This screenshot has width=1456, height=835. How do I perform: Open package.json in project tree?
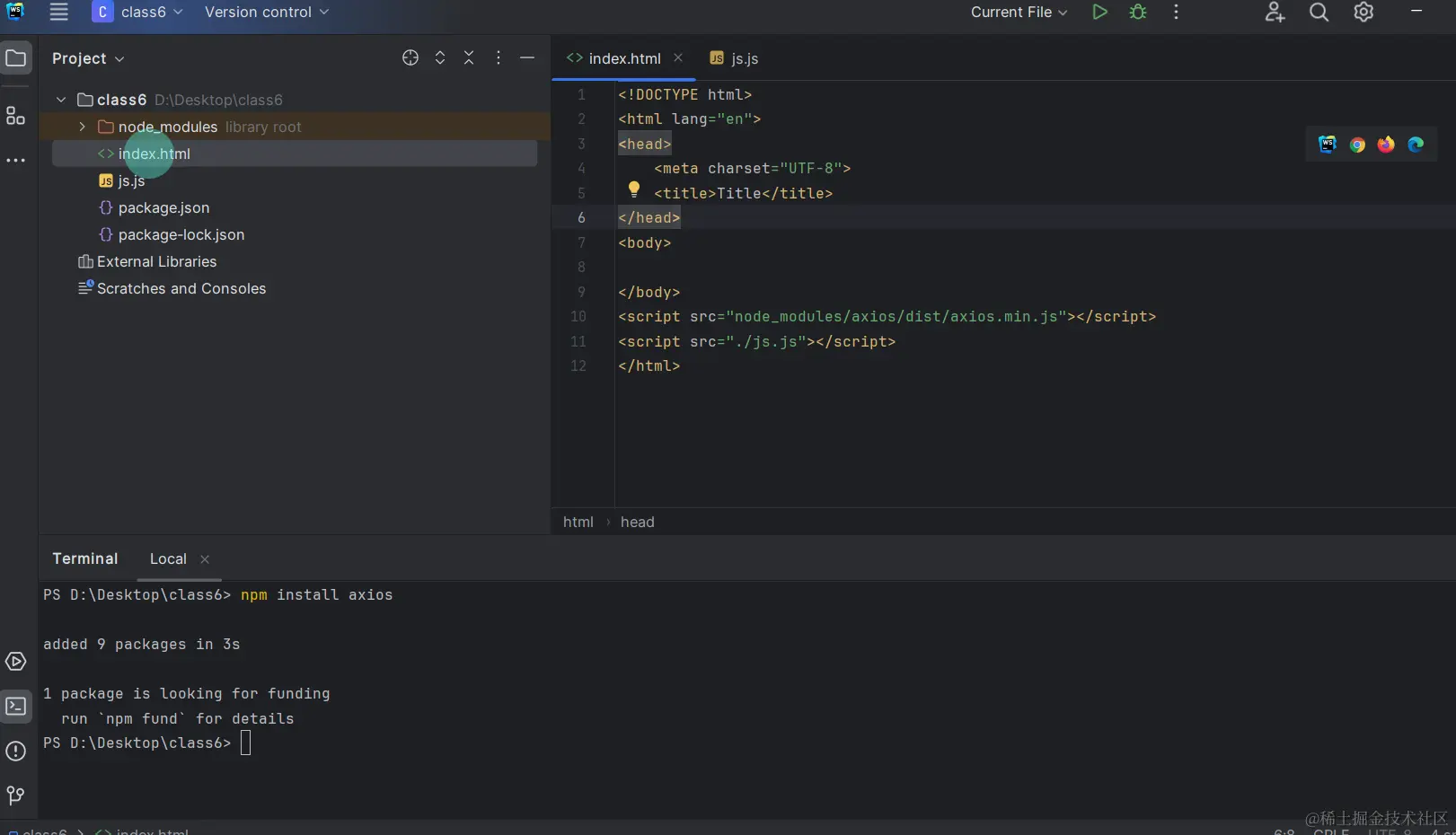click(163, 207)
